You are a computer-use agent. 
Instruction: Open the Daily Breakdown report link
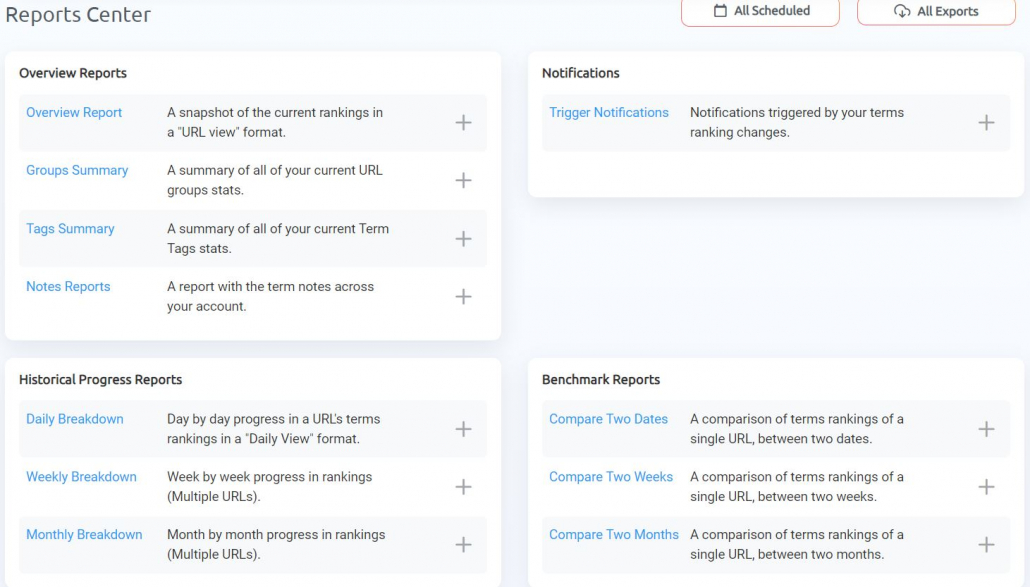pos(75,419)
